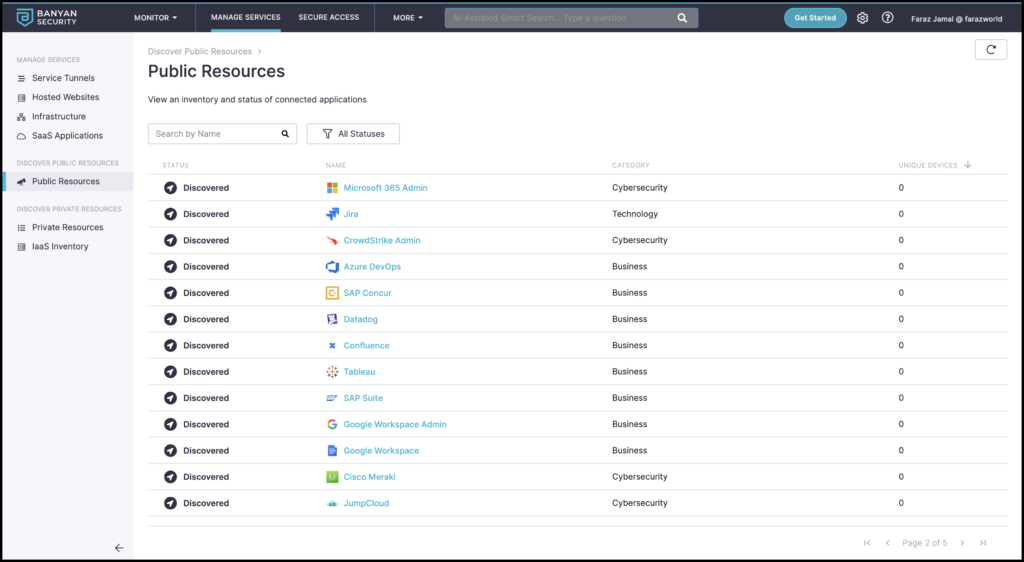Open the Monitor dropdown menu
This screenshot has width=1024, height=562.
pyautogui.click(x=155, y=18)
